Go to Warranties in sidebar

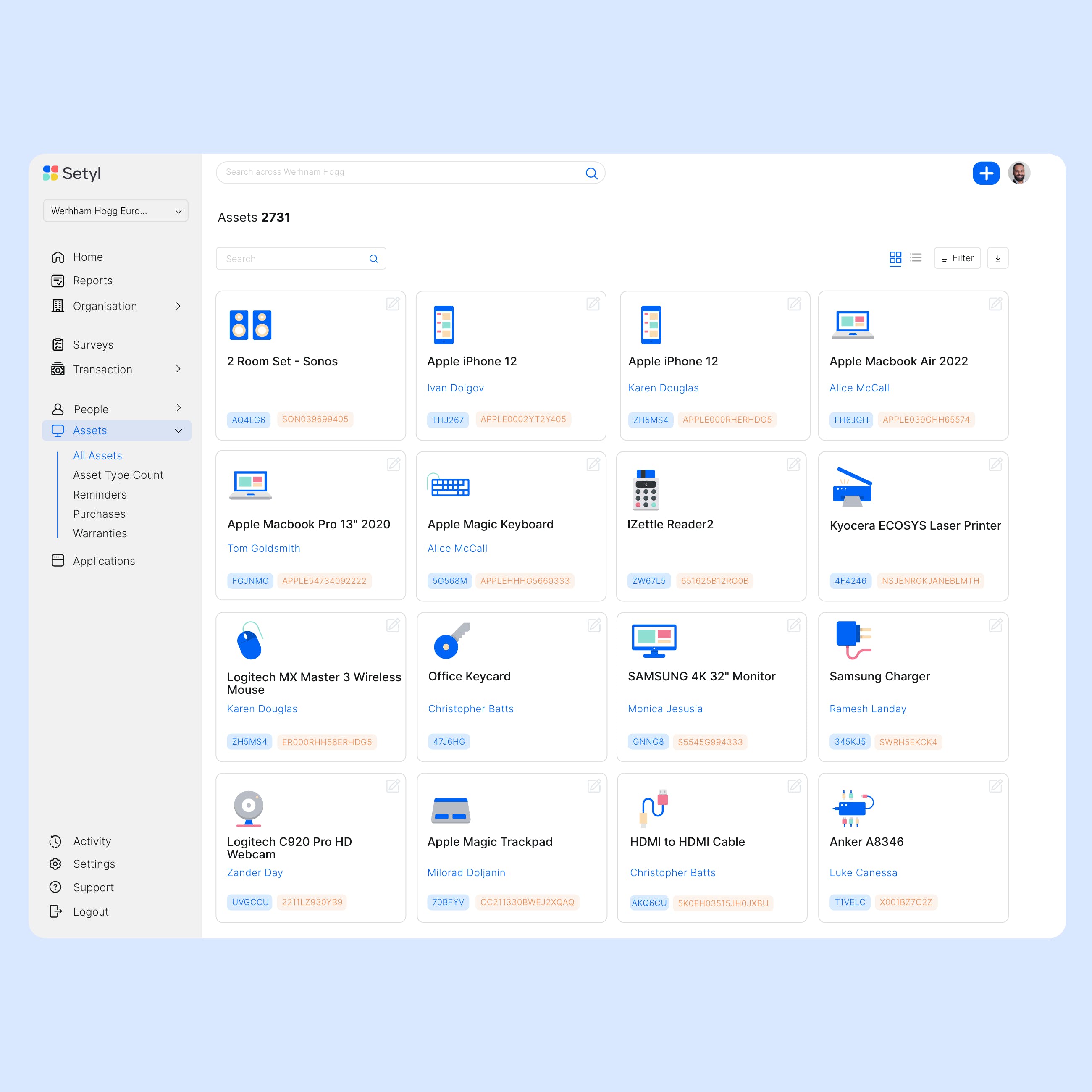pos(100,533)
